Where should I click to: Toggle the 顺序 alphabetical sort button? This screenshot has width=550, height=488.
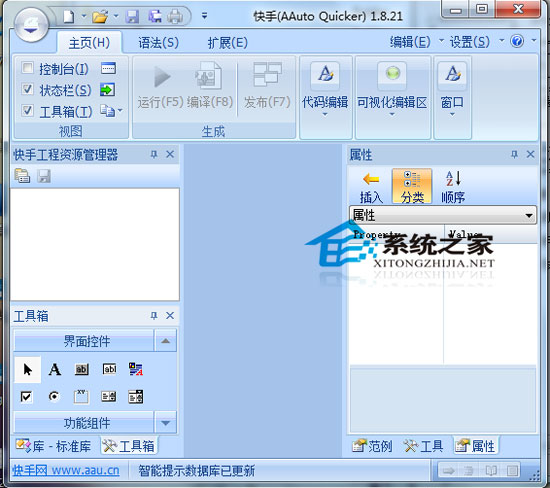click(453, 187)
